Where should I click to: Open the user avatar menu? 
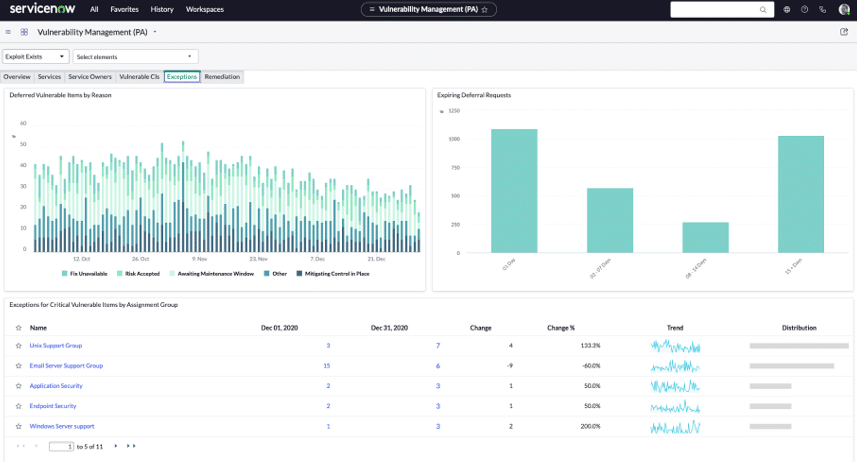(x=844, y=9)
